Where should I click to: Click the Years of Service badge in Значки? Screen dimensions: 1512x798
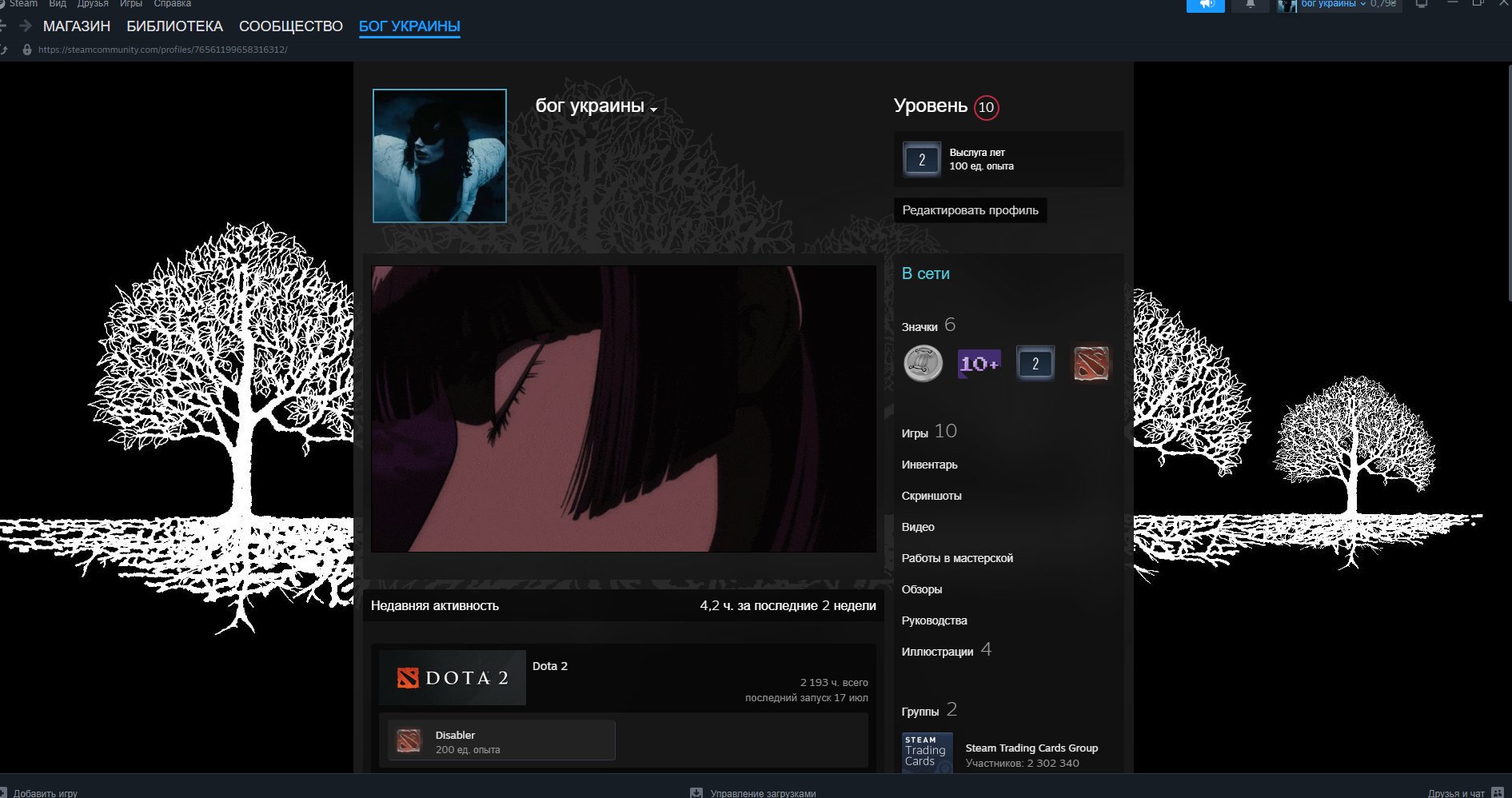tap(1035, 363)
